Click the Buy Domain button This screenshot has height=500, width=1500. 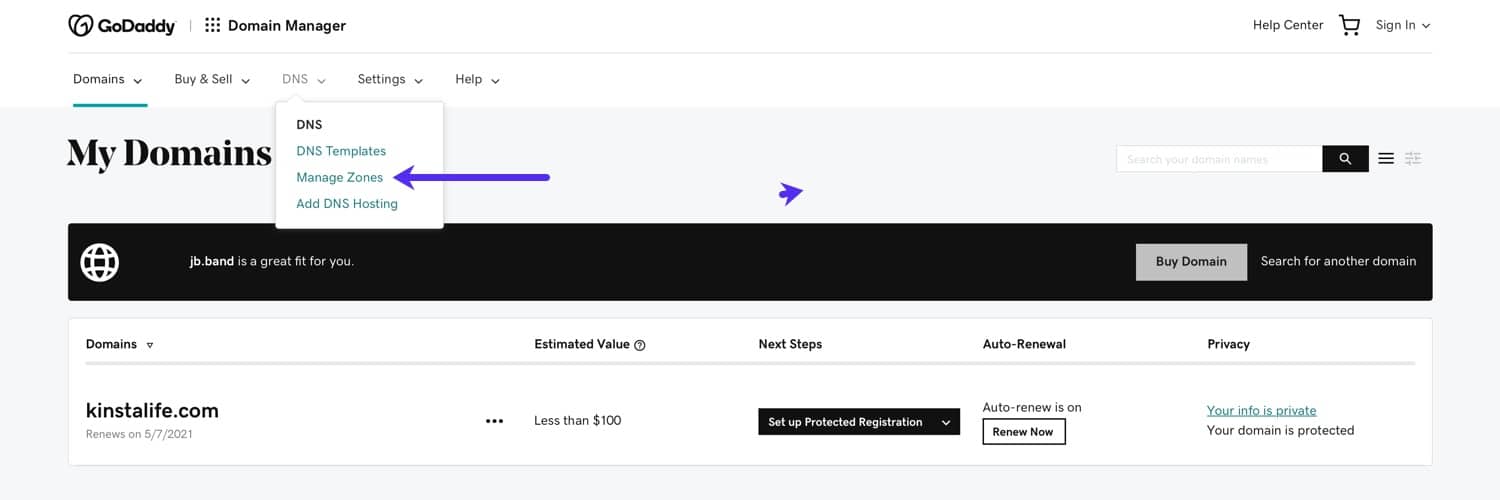pyautogui.click(x=1191, y=262)
